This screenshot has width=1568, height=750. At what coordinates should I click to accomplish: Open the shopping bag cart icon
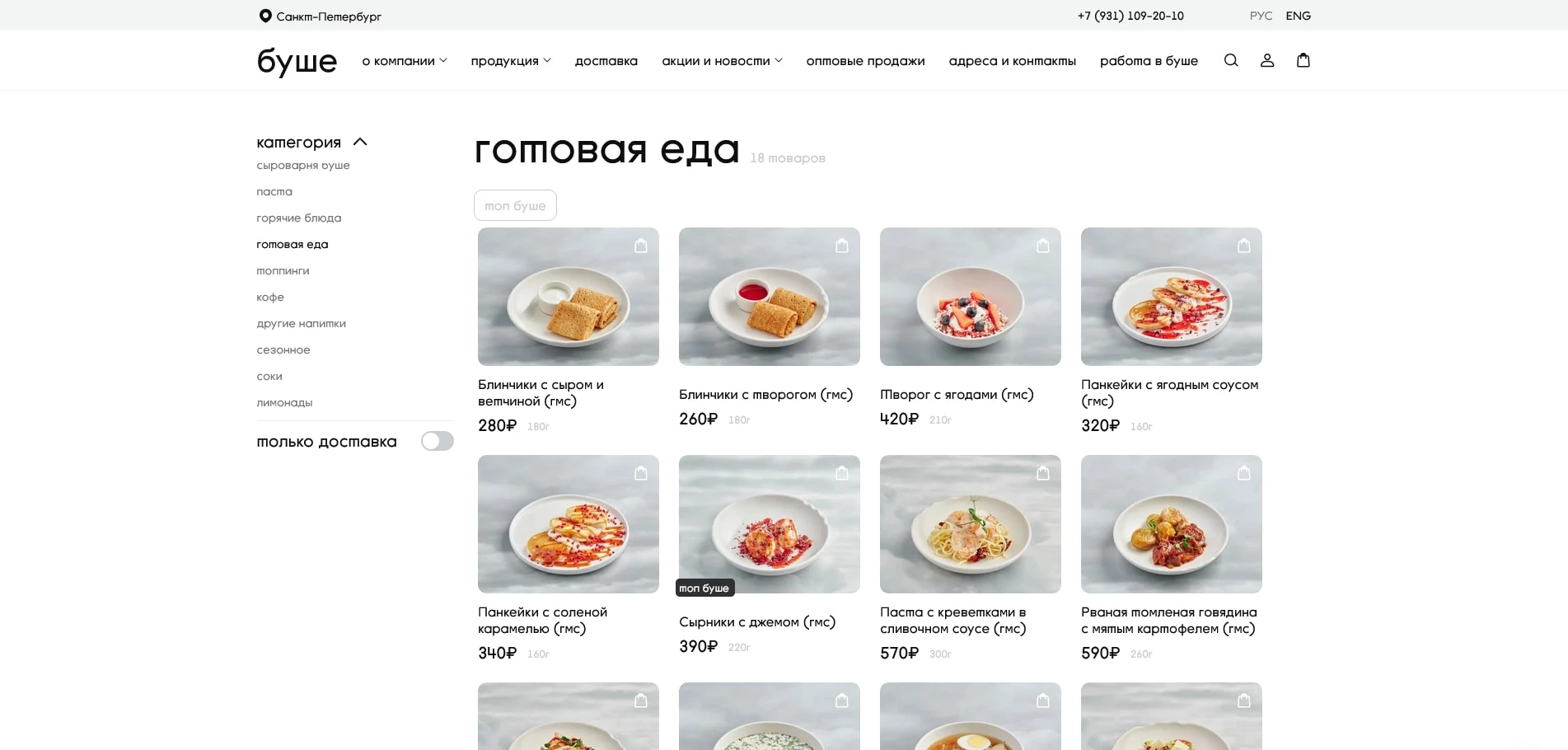click(1304, 60)
